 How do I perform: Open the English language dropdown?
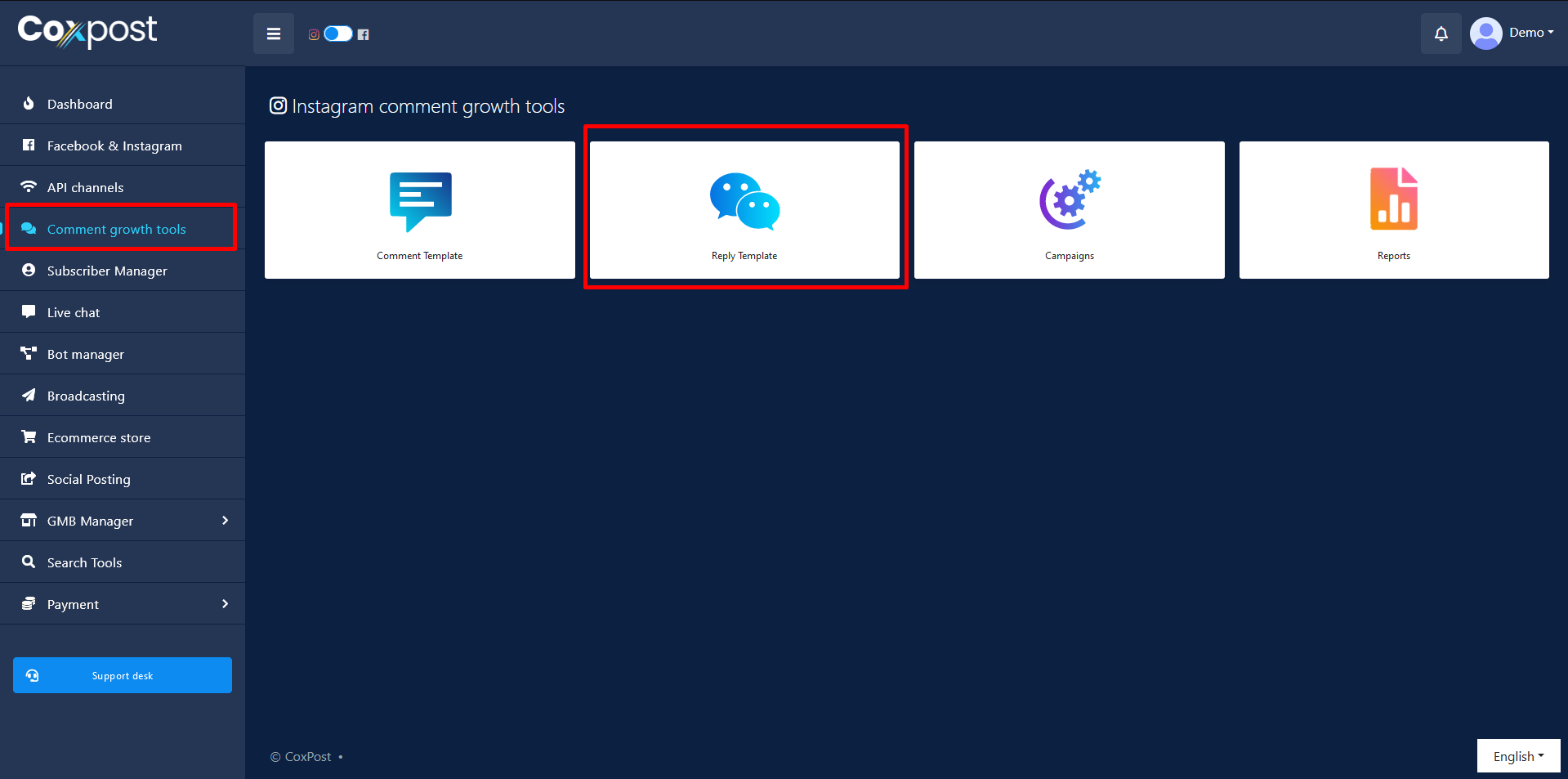(x=1517, y=756)
